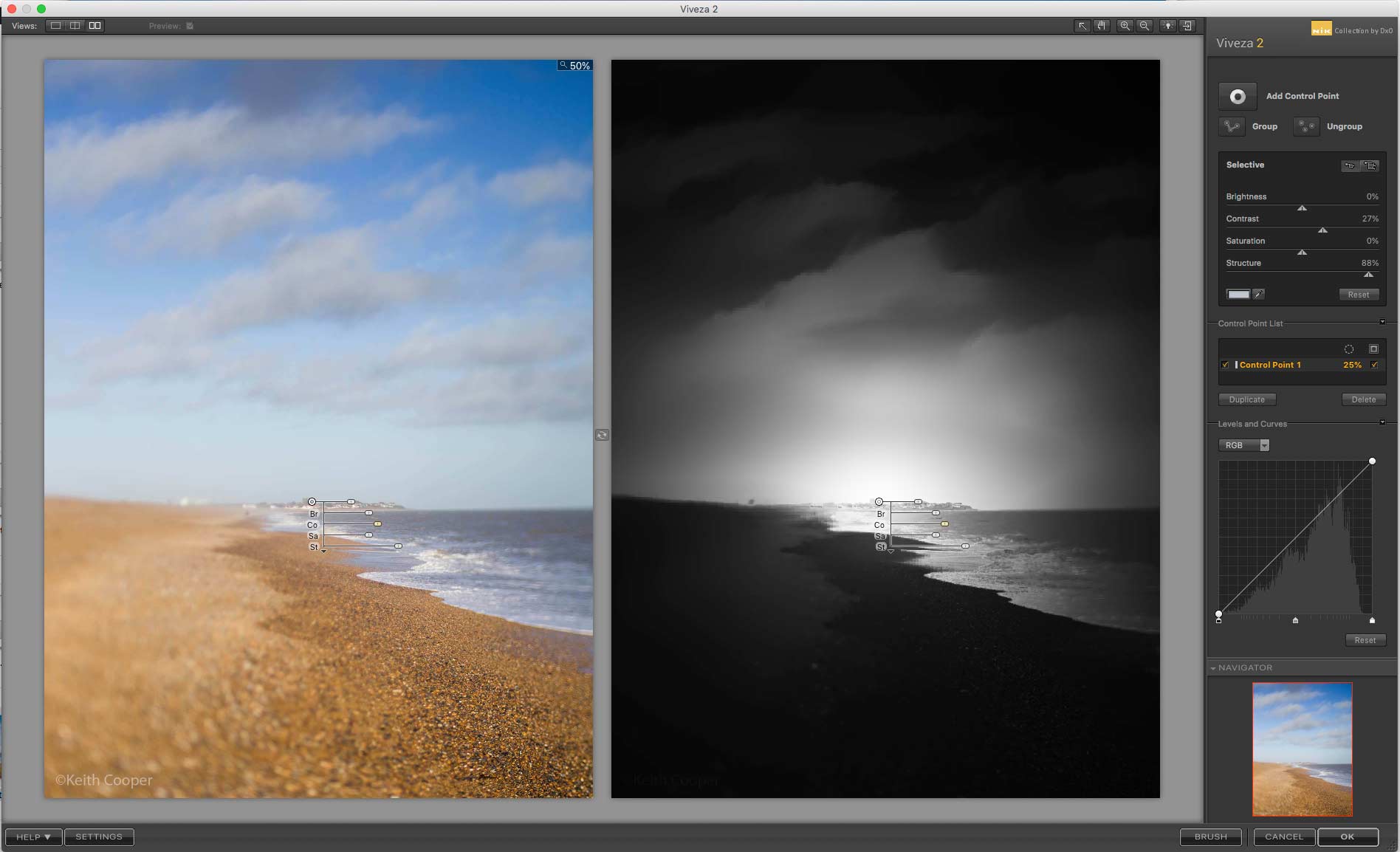The height and width of the screenshot is (852, 1400).
Task: Select the control point on the color image
Action: pos(312,502)
